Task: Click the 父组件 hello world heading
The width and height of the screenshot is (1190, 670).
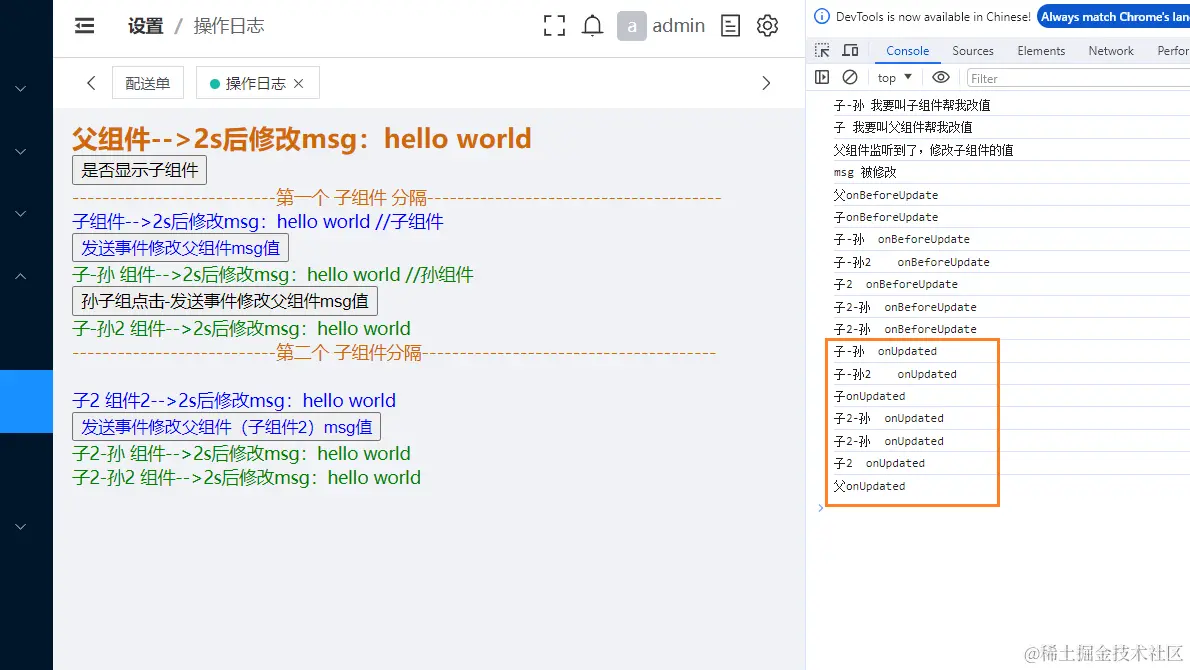Action: coord(301,139)
